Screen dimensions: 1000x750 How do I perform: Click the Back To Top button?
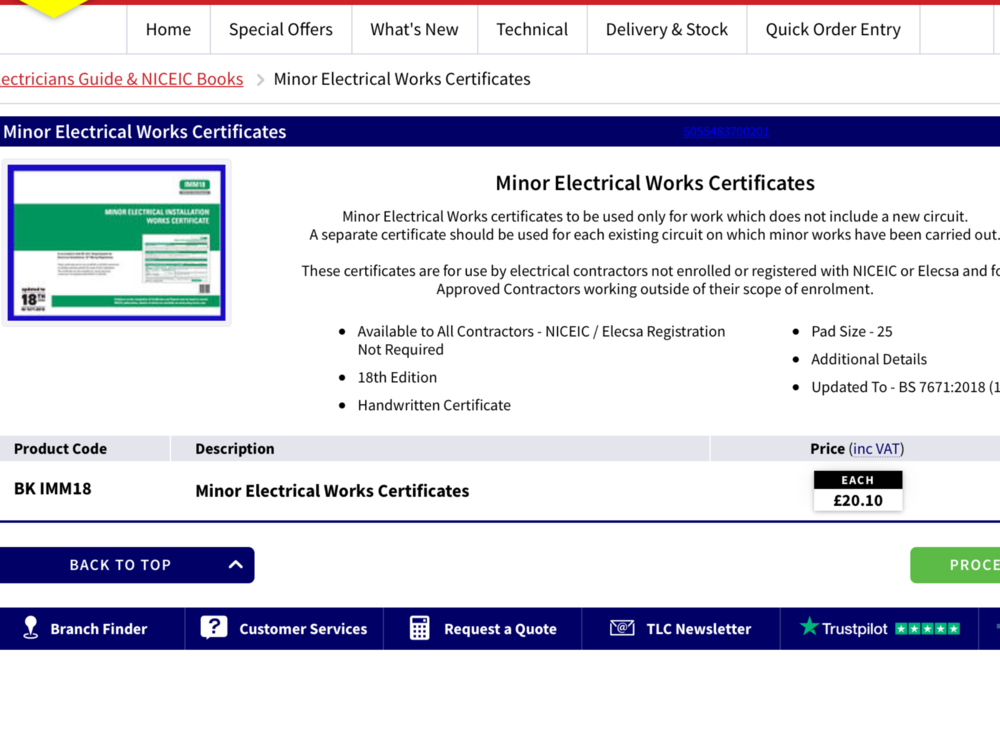(127, 565)
